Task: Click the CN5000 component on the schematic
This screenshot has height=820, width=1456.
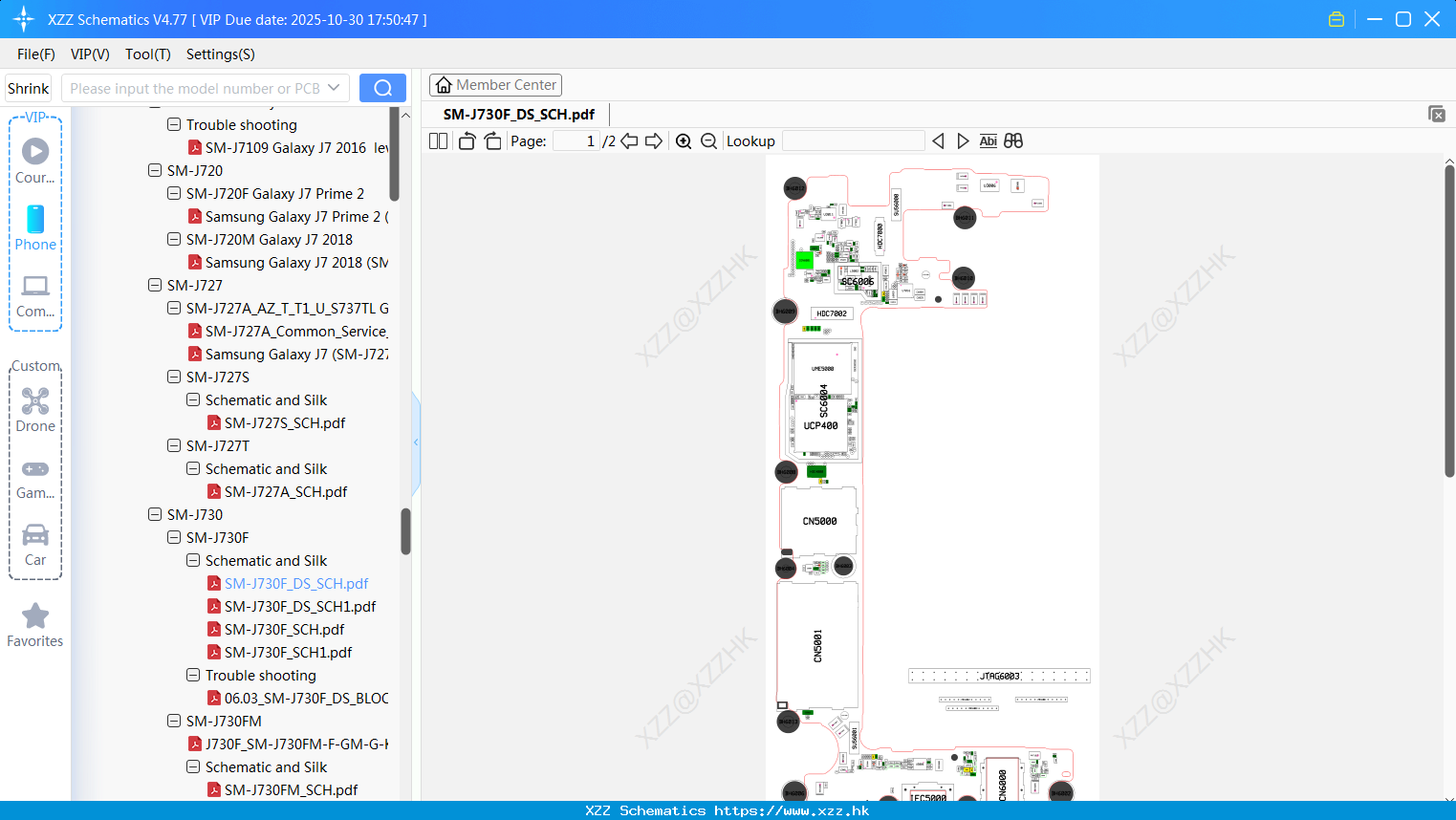Action: (819, 521)
